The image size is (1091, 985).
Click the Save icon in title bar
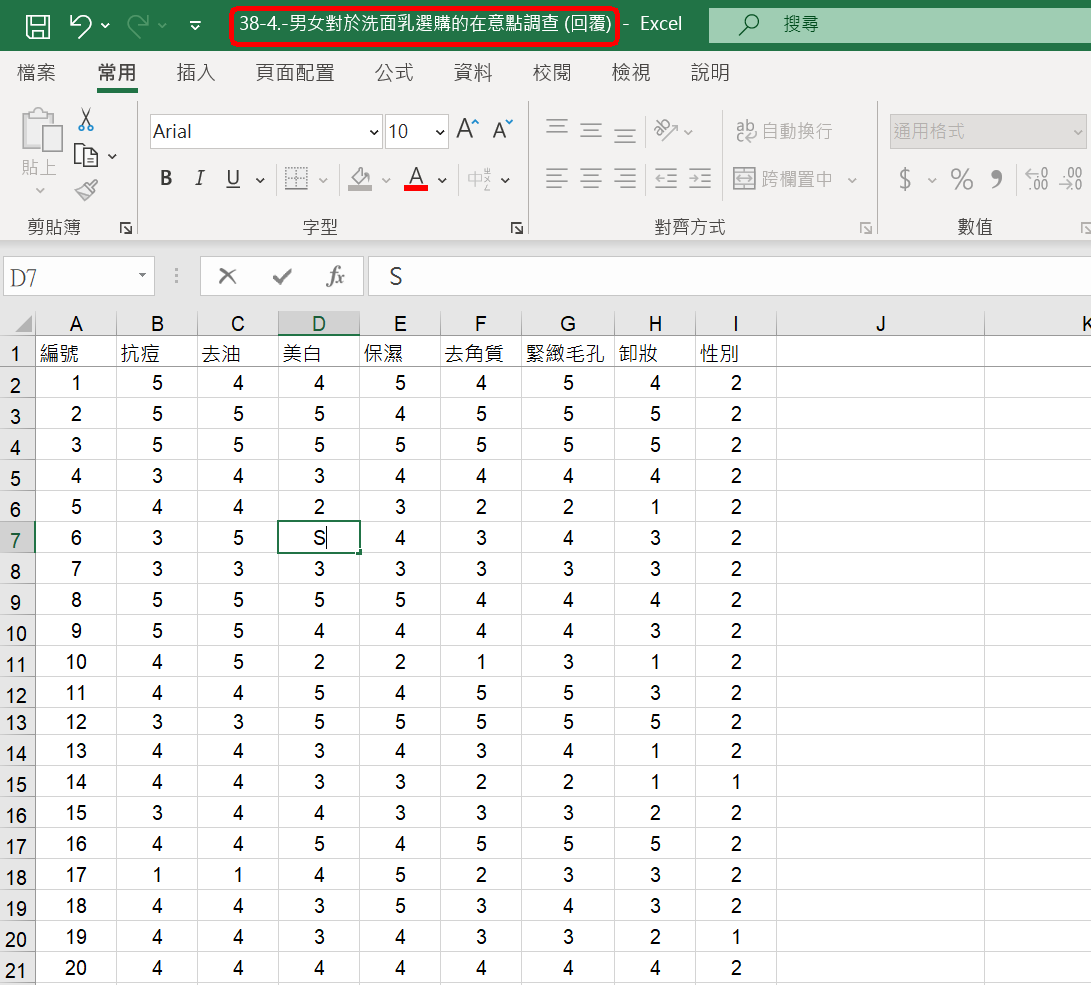[x=38, y=26]
